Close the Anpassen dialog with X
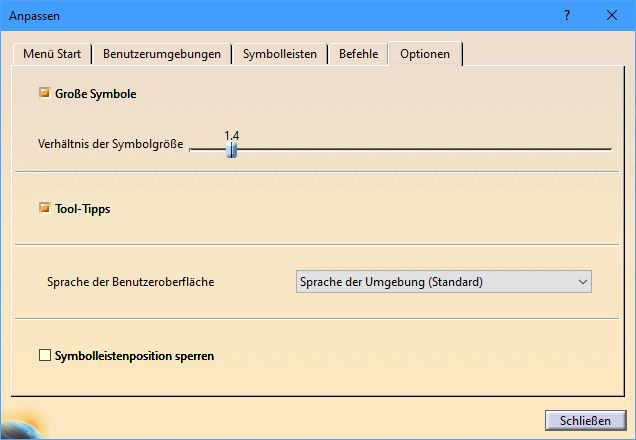 tap(612, 16)
